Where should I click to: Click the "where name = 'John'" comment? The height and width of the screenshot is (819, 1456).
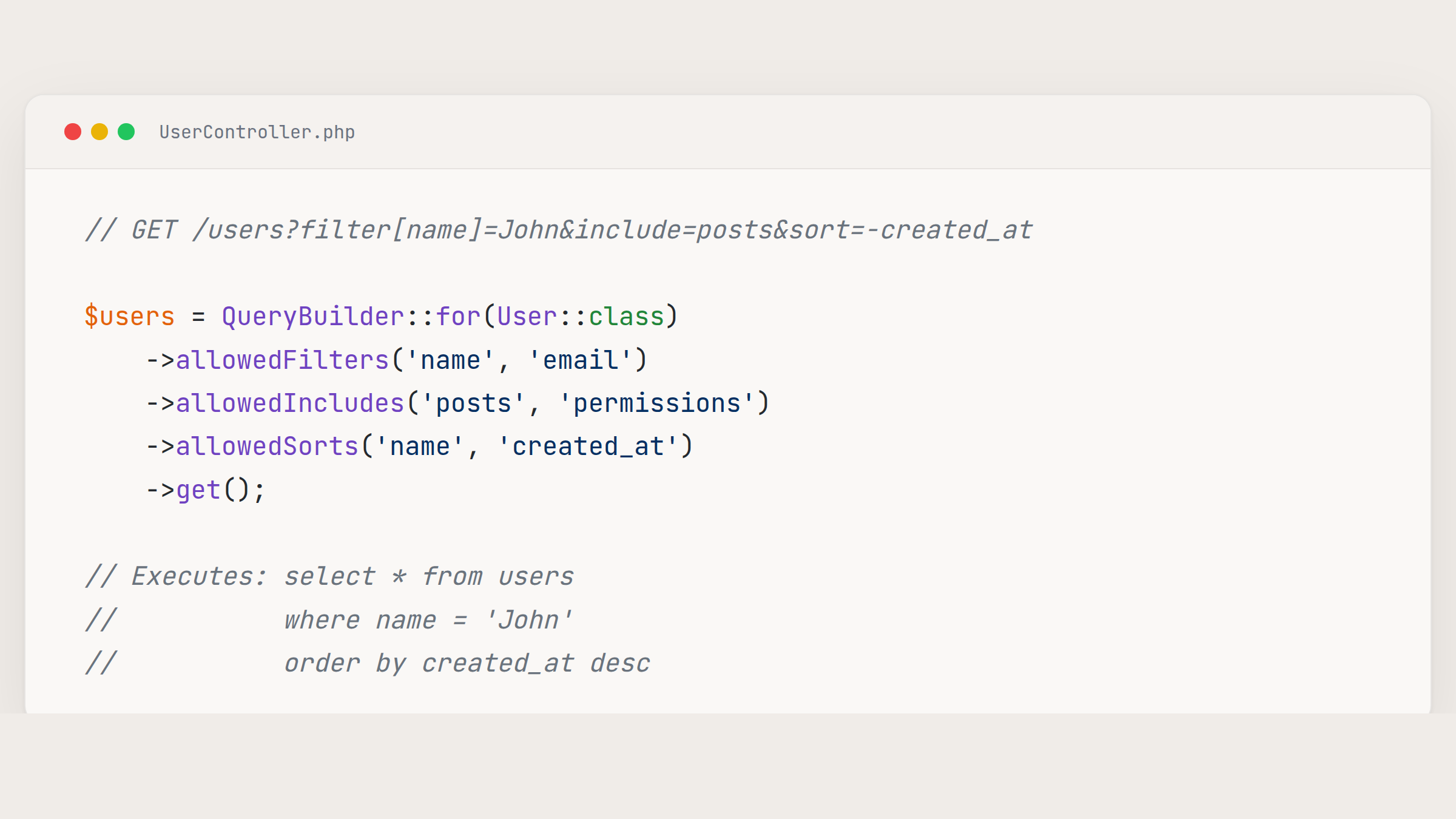[428, 620]
